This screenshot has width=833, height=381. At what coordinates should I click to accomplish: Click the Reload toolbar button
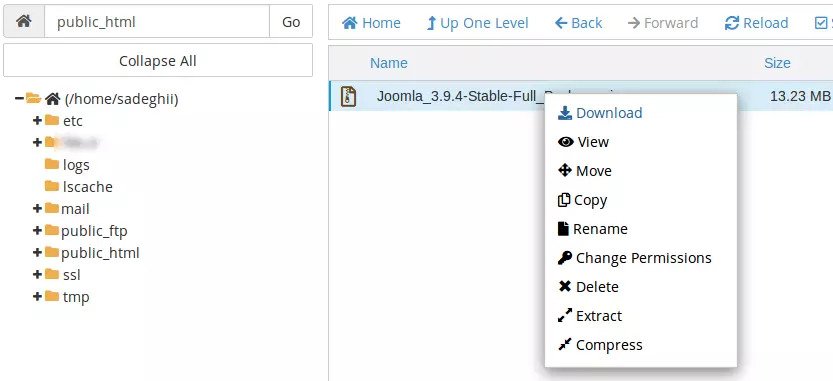coord(756,23)
